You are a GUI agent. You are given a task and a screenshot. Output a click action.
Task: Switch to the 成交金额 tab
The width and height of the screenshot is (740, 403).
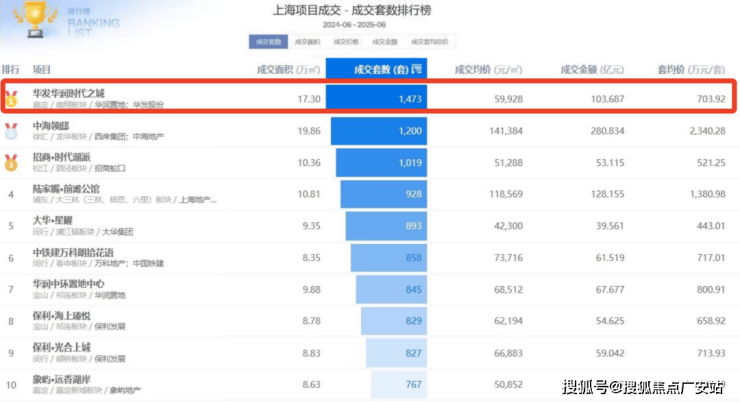point(385,42)
